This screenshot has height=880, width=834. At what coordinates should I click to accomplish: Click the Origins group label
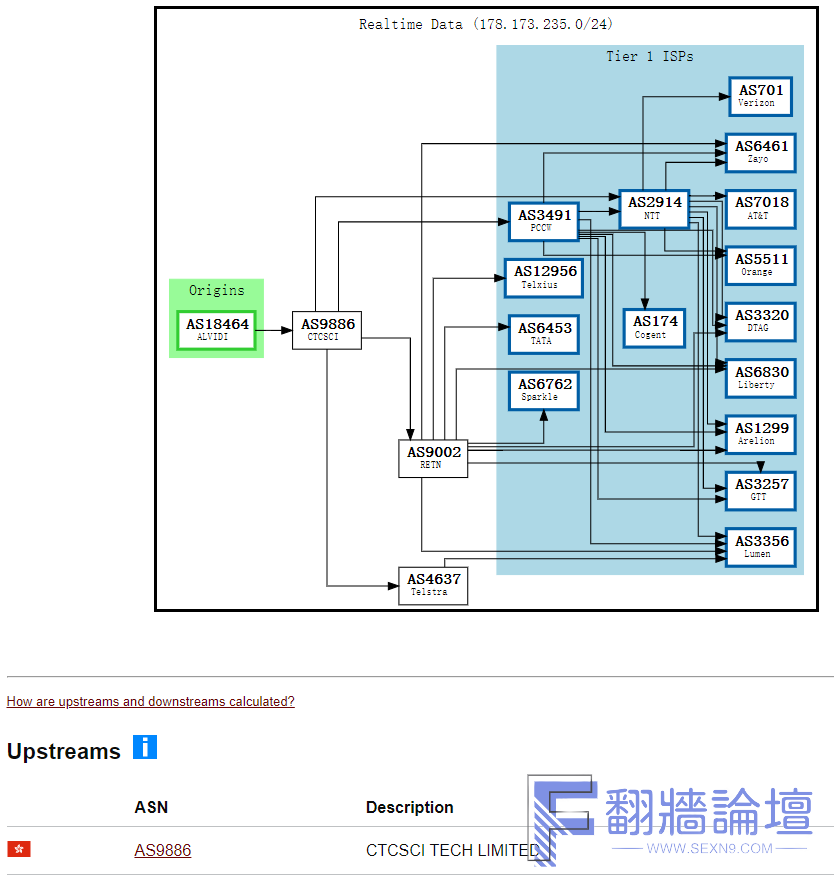pos(217,290)
